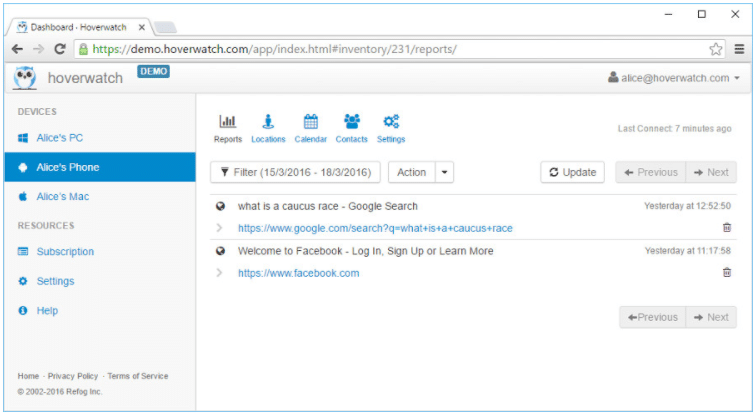Open Chrome hamburger menu
Viewport: 756px width, 414px height.
point(739,49)
